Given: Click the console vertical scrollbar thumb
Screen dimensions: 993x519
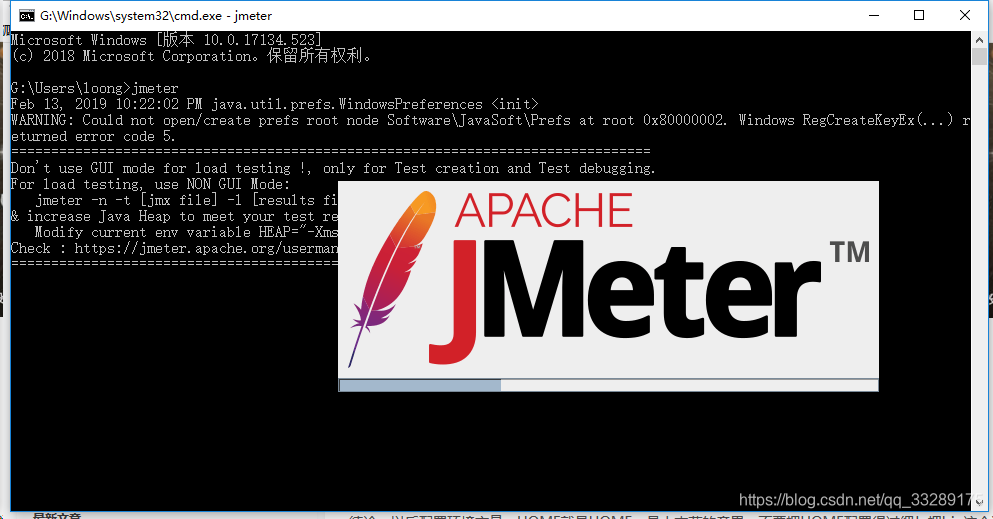Looking at the screenshot, I should point(980,56).
